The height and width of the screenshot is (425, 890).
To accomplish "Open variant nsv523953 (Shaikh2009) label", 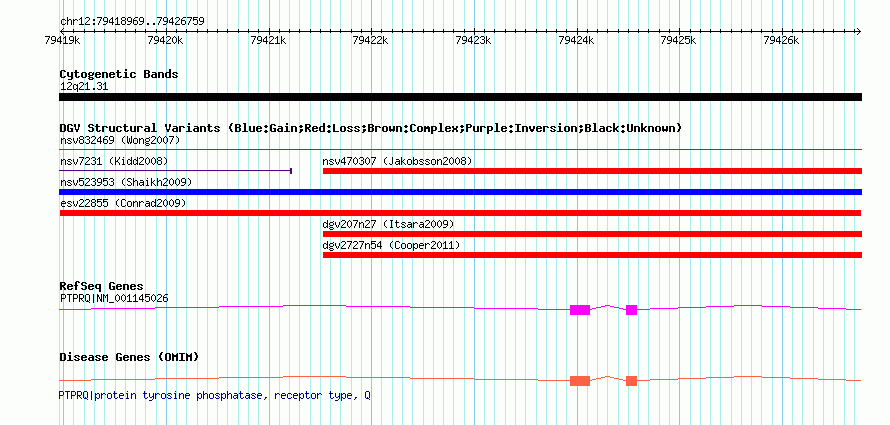I will [126, 183].
